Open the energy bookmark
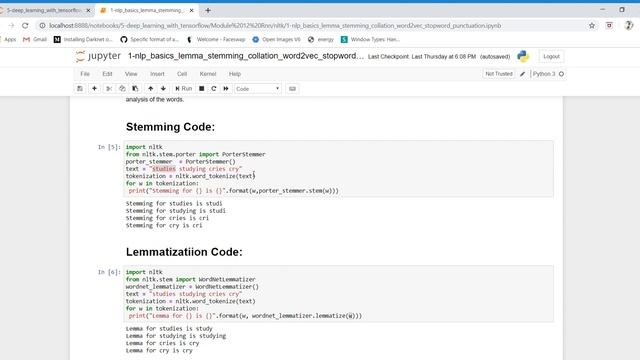The width and height of the screenshot is (640, 360). coord(321,39)
